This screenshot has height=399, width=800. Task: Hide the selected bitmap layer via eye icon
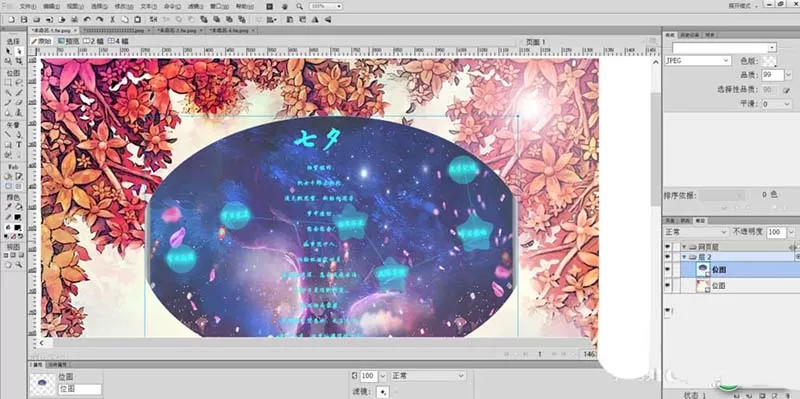(x=668, y=269)
